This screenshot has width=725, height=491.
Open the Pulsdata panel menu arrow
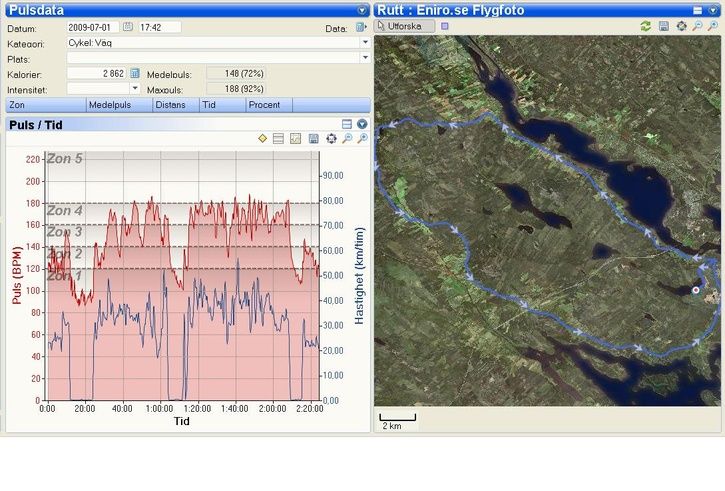tap(362, 9)
